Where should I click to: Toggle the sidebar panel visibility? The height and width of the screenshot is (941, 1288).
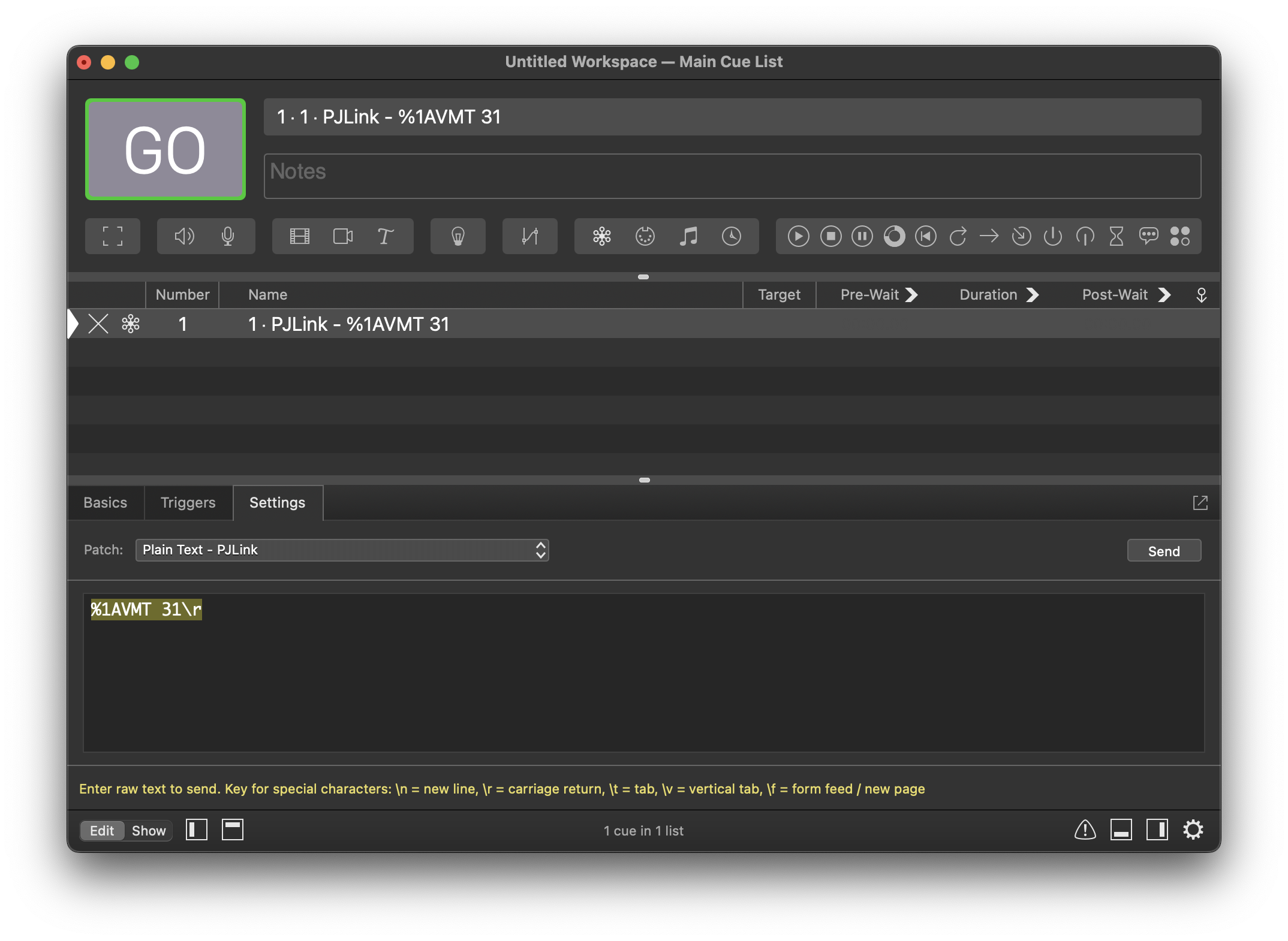click(x=196, y=830)
